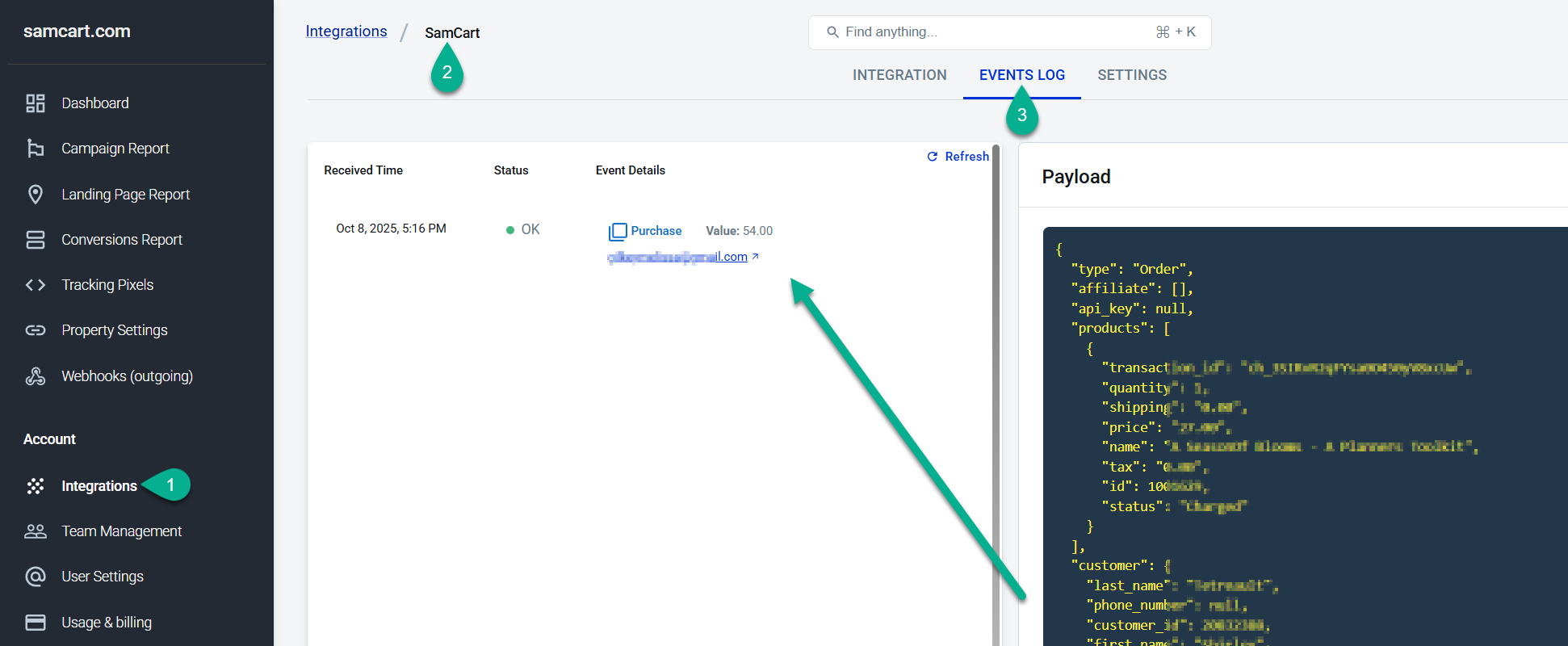Screen dimensions: 1568x646
Task: Click the Campaign Report flag icon
Action: click(x=36, y=149)
